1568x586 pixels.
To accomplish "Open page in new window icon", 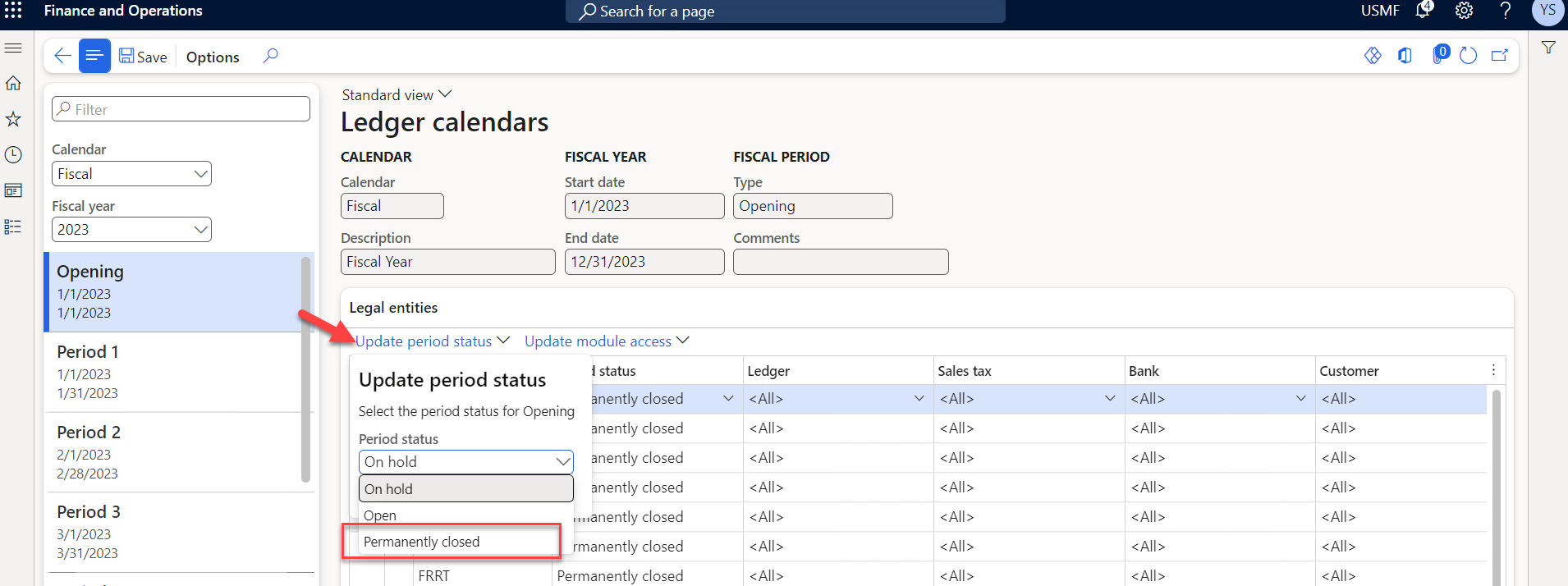I will [x=1500, y=56].
